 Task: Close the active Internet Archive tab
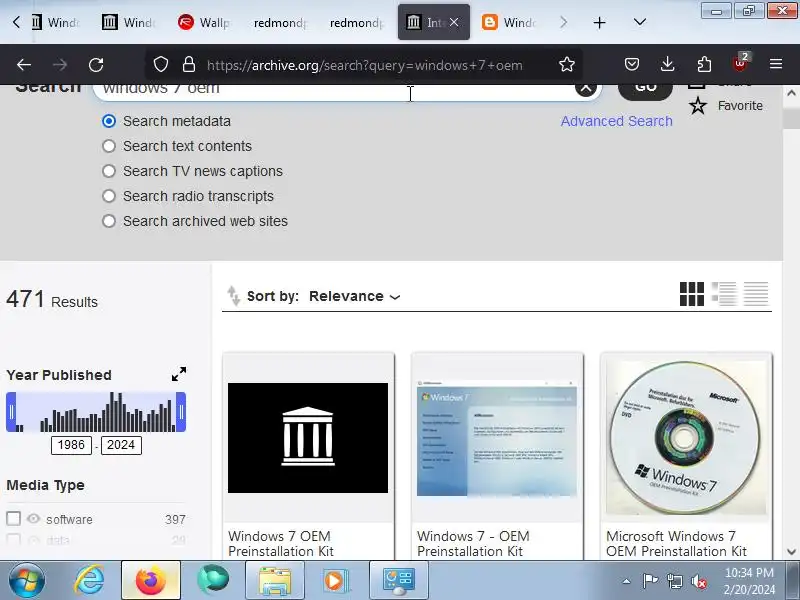454,22
